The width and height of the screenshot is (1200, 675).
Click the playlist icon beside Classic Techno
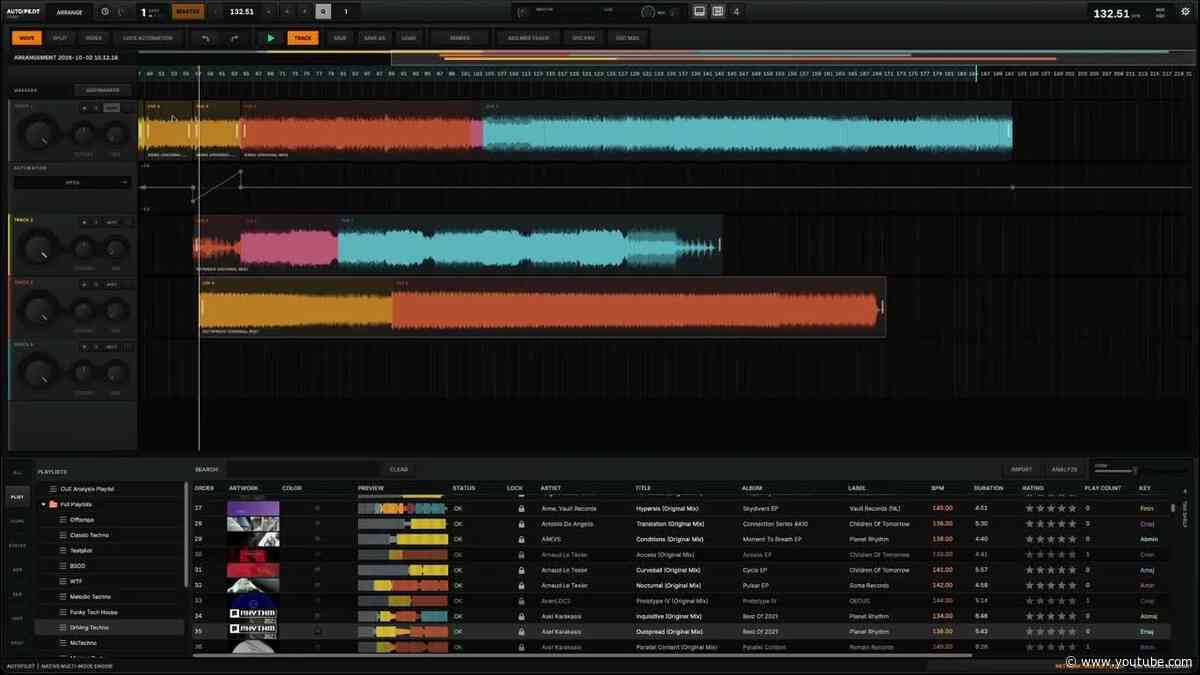[63, 536]
